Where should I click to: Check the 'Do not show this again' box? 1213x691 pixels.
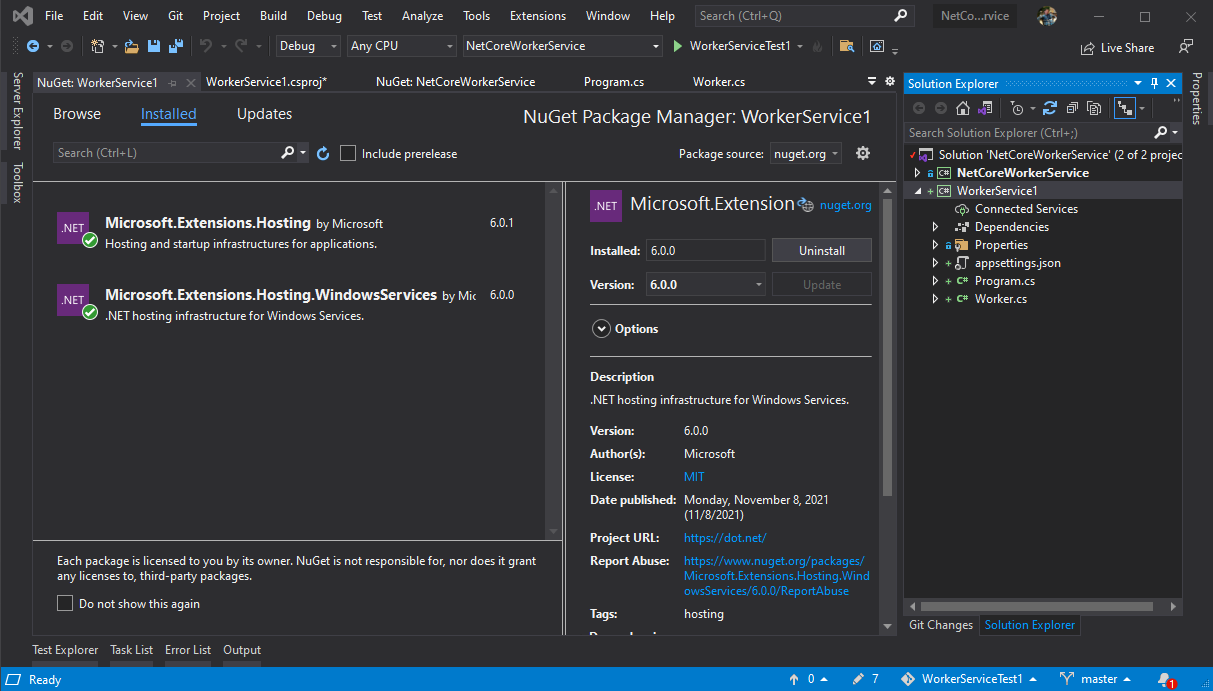(65, 603)
